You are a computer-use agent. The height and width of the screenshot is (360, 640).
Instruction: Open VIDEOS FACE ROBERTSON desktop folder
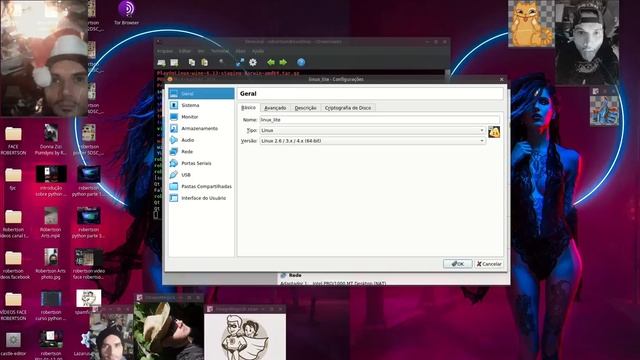click(x=13, y=306)
